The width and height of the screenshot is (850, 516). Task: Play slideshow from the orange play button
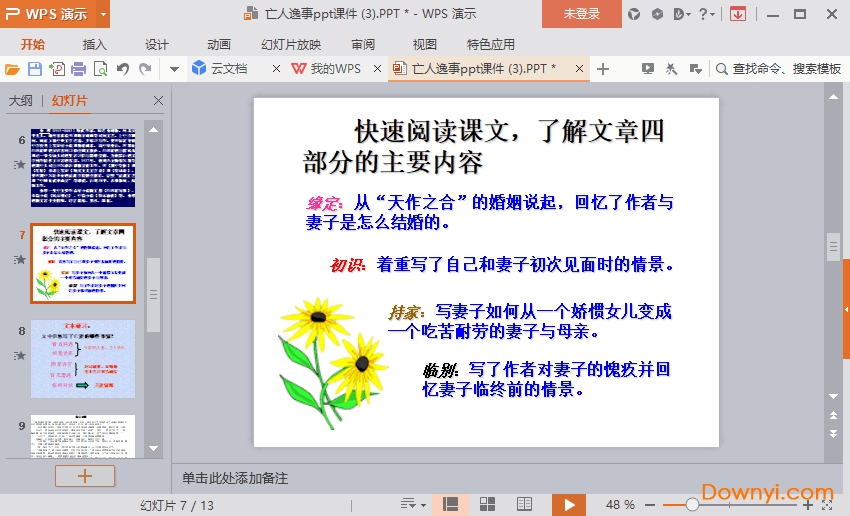click(x=569, y=505)
